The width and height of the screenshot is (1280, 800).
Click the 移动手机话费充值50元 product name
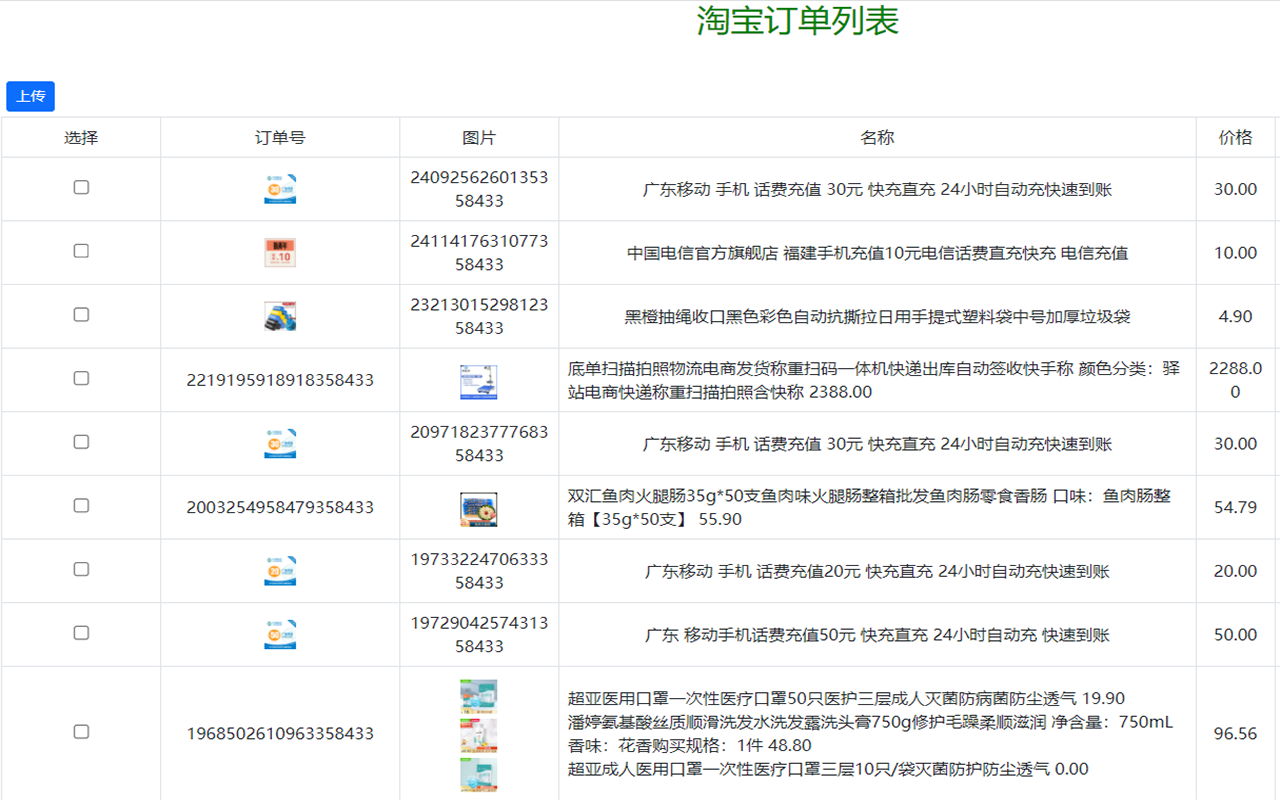pos(877,635)
